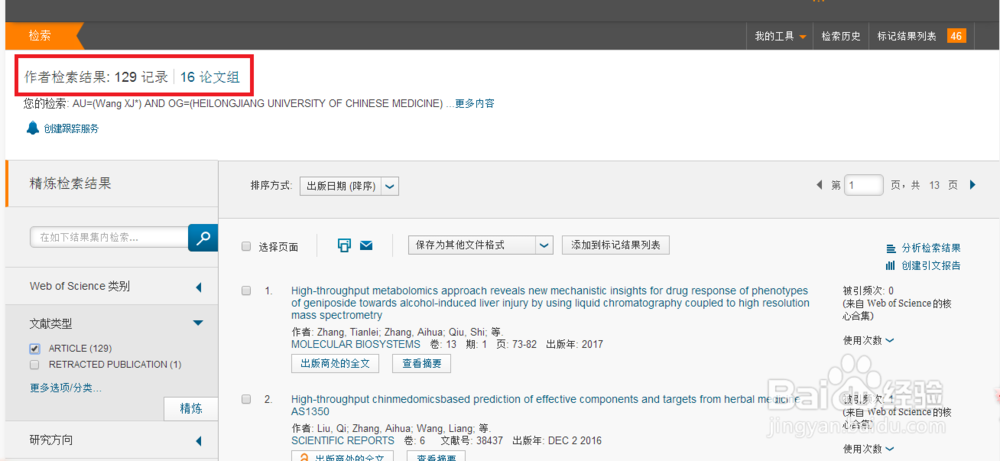The height and width of the screenshot is (461, 1000).
Task: Click the 创建跟踪服务 link
Action: click(71, 129)
